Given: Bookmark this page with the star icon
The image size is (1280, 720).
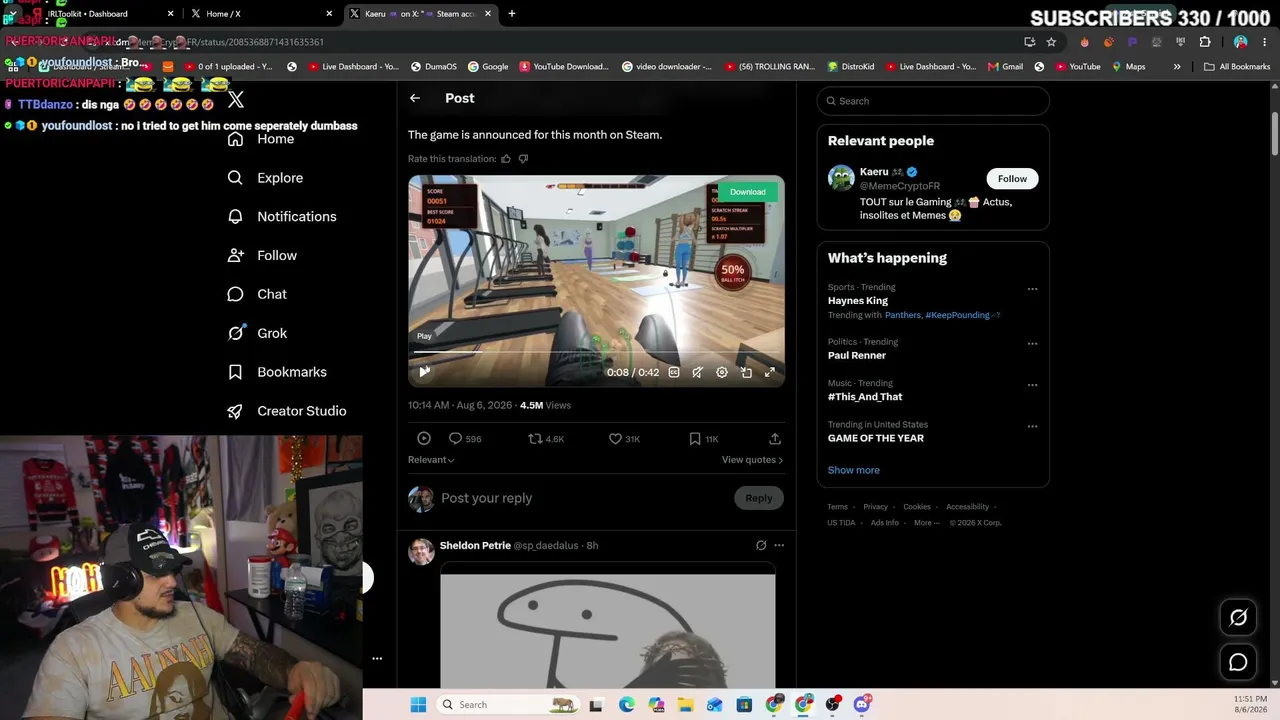Looking at the screenshot, I should pyautogui.click(x=1051, y=42).
